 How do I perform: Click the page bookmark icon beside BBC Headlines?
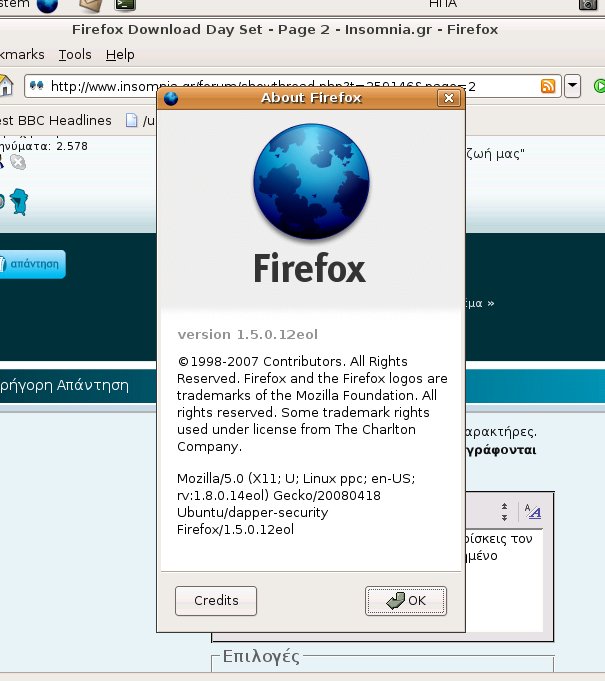[x=131, y=120]
